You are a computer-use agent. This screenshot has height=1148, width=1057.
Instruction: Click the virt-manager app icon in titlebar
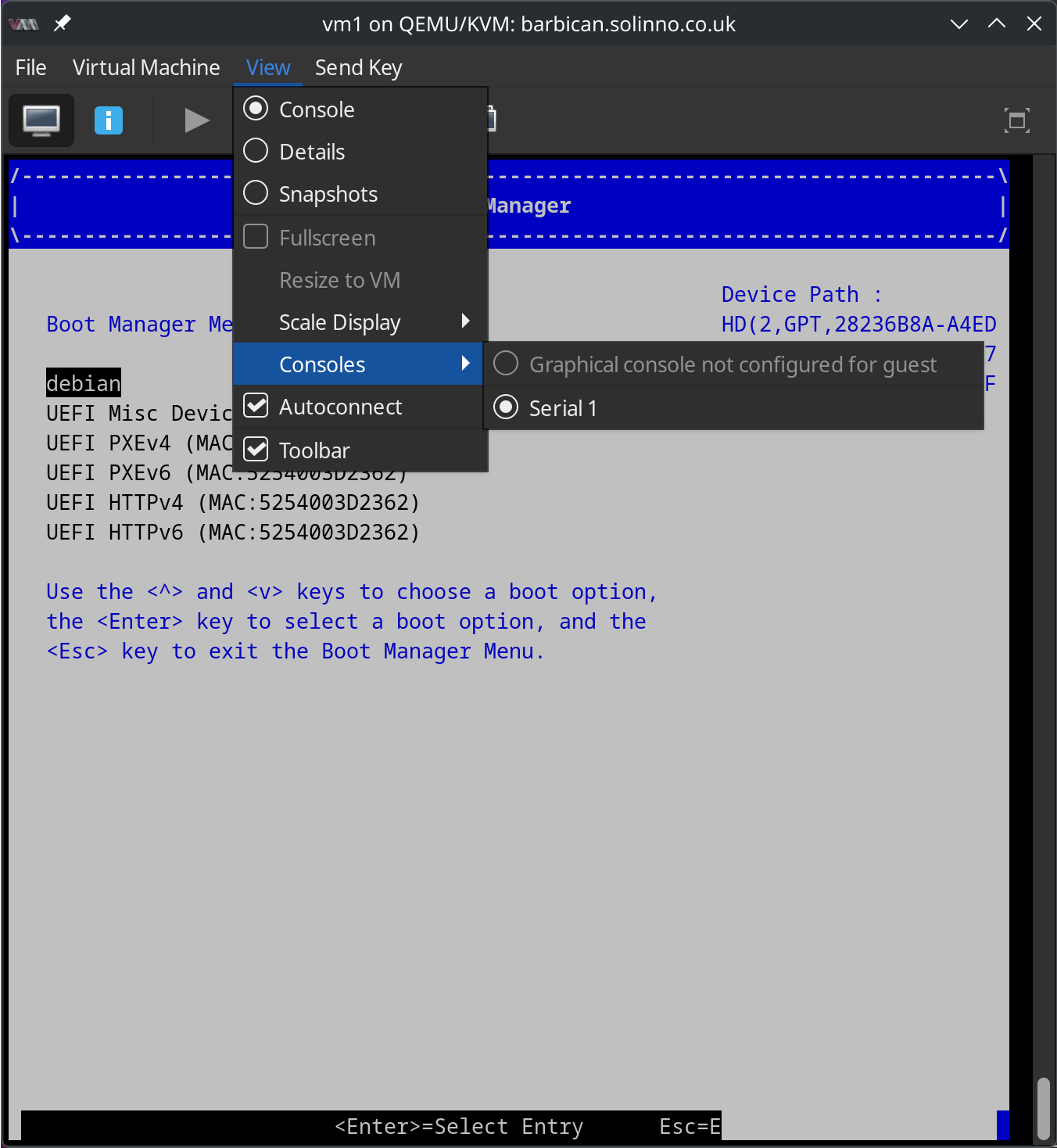pyautogui.click(x=23, y=23)
